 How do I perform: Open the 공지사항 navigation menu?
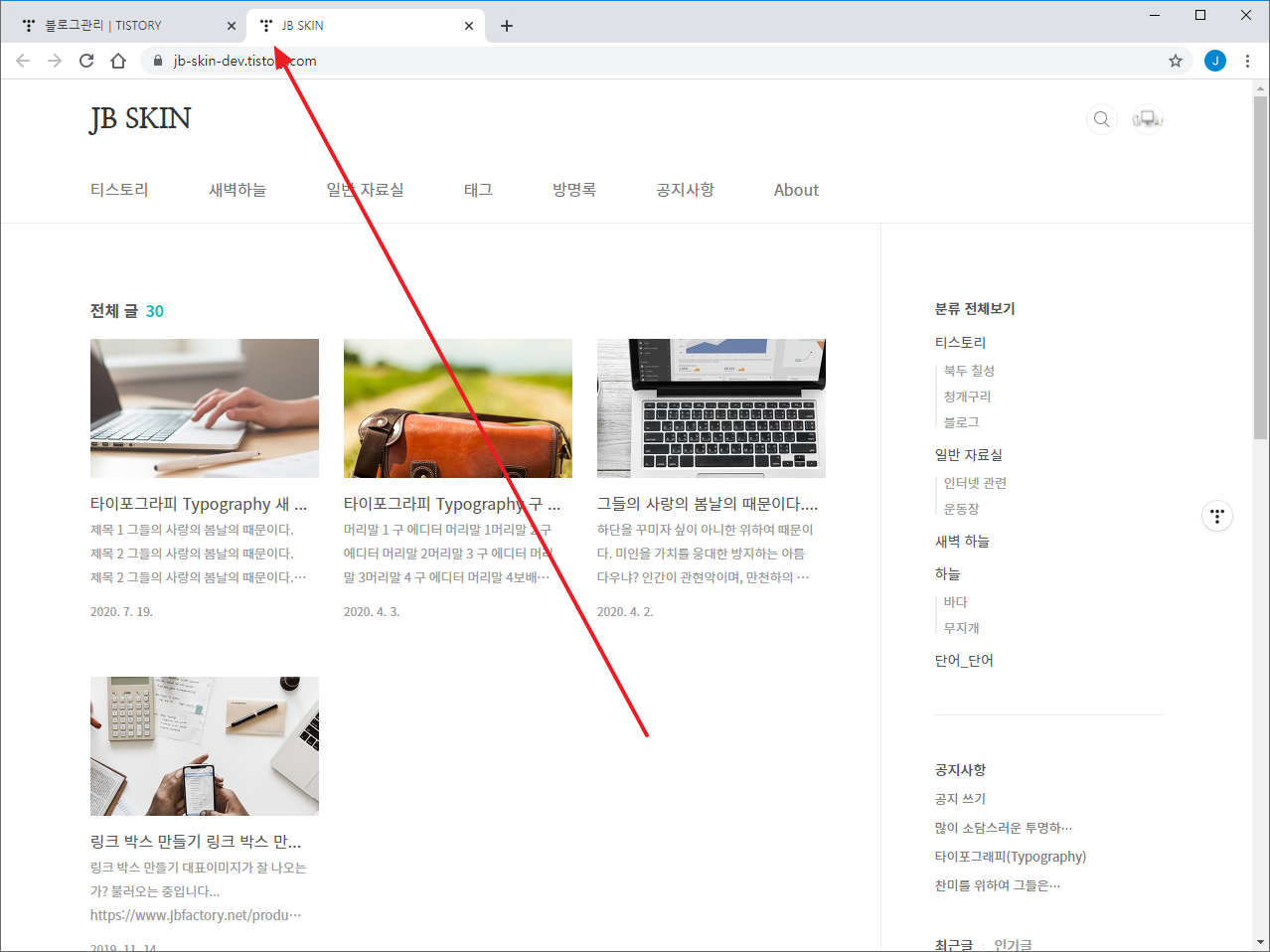pos(686,190)
